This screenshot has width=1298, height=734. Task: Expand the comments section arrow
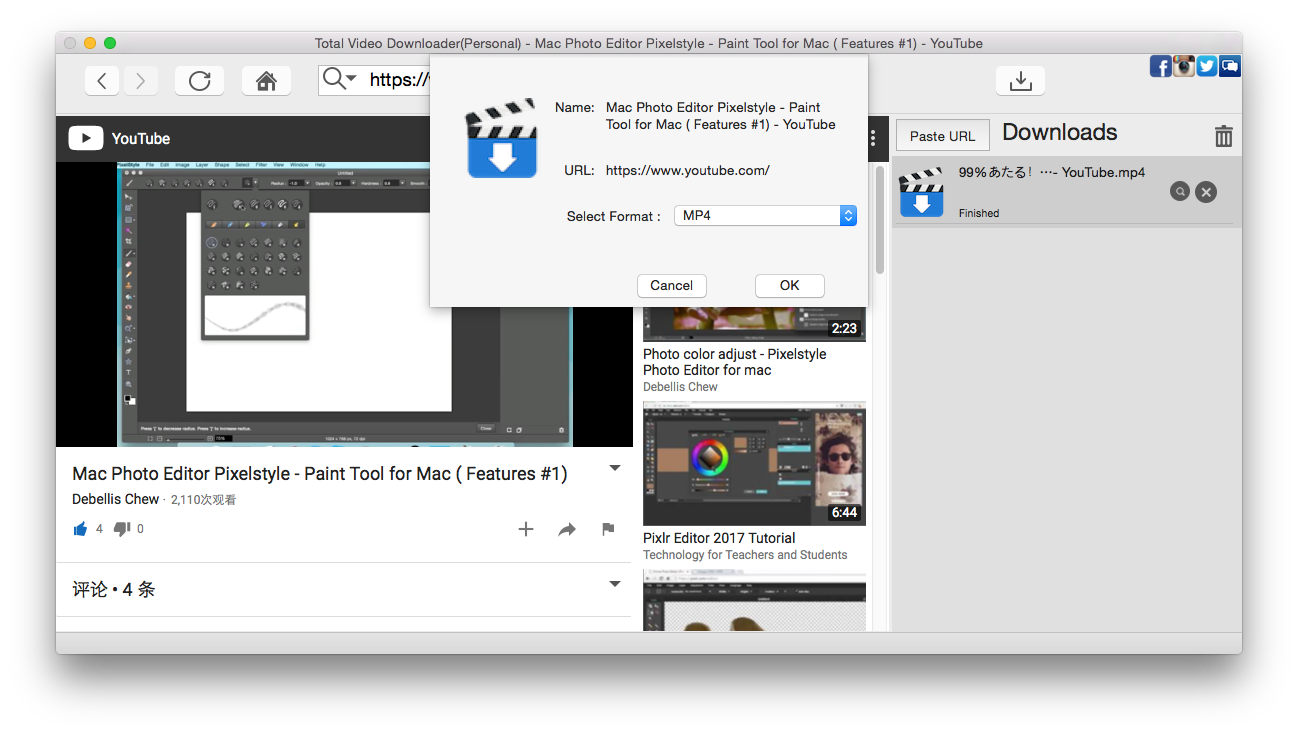coord(615,584)
